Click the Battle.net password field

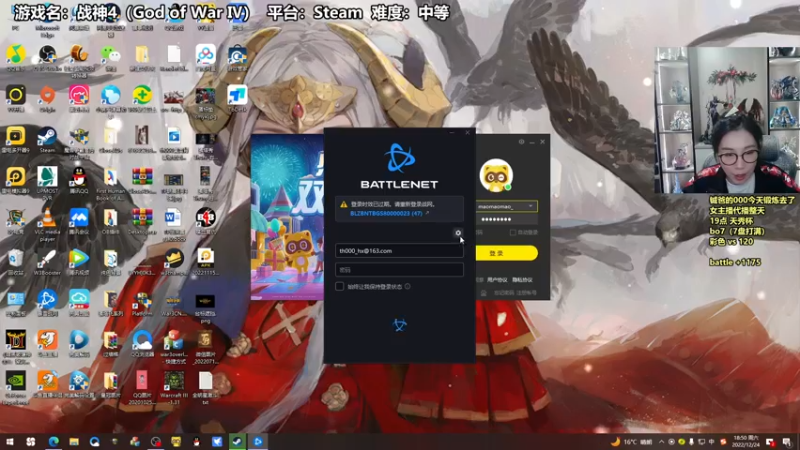click(x=399, y=269)
